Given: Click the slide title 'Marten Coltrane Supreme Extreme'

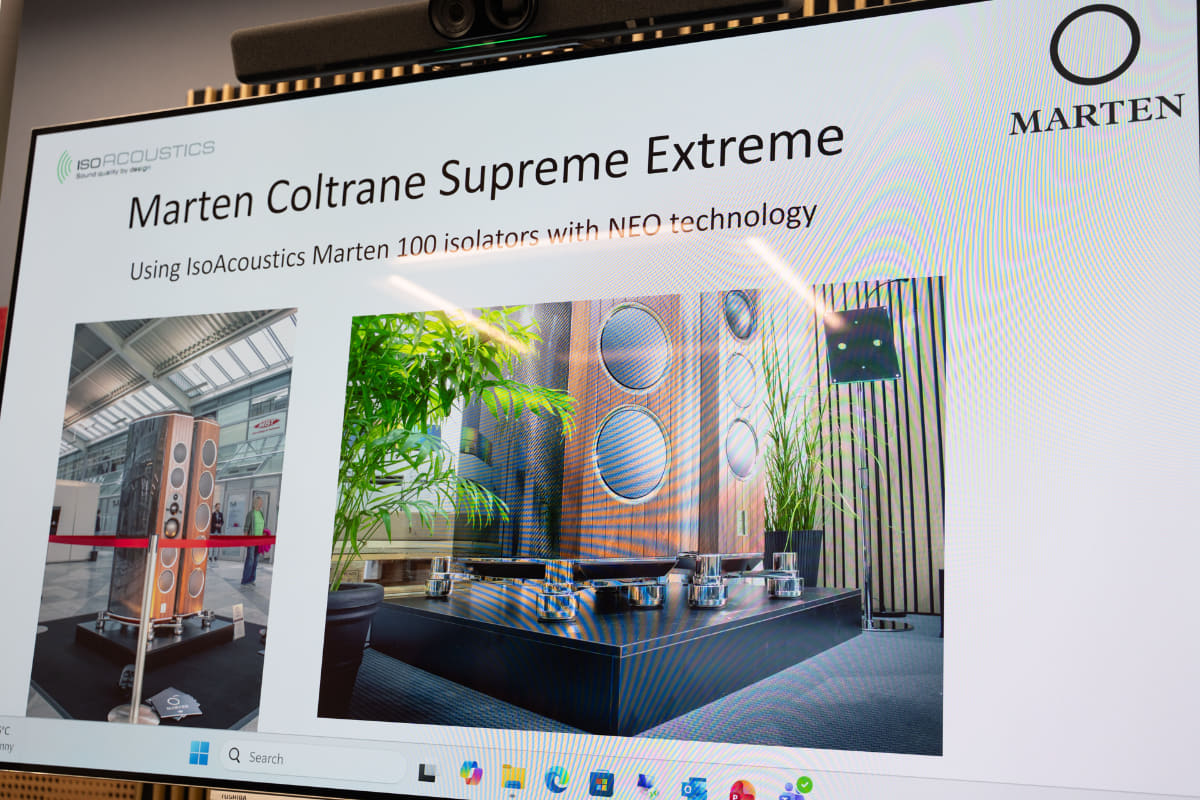Looking at the screenshot, I should tap(486, 174).
